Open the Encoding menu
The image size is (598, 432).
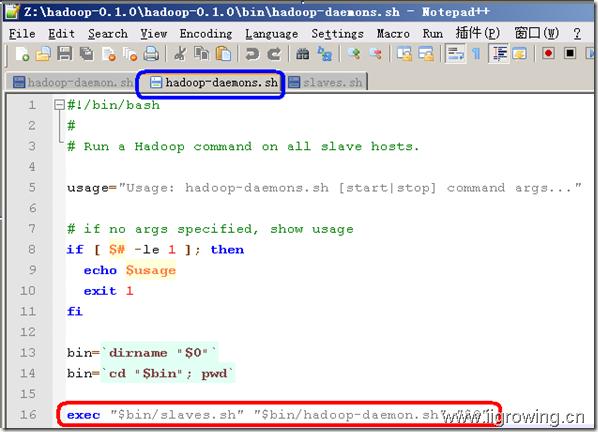[206, 34]
